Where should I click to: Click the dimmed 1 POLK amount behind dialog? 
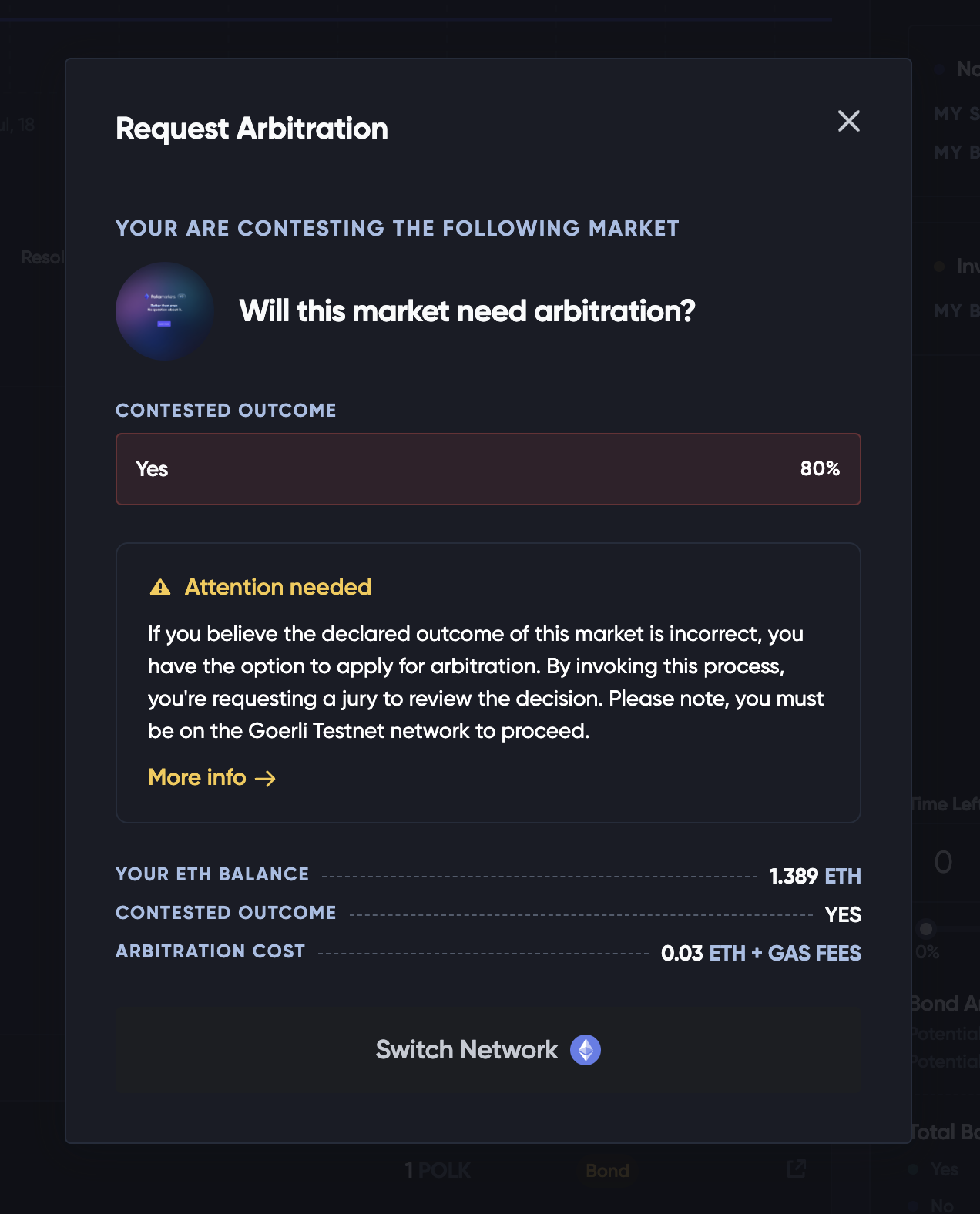pyautogui.click(x=438, y=1171)
